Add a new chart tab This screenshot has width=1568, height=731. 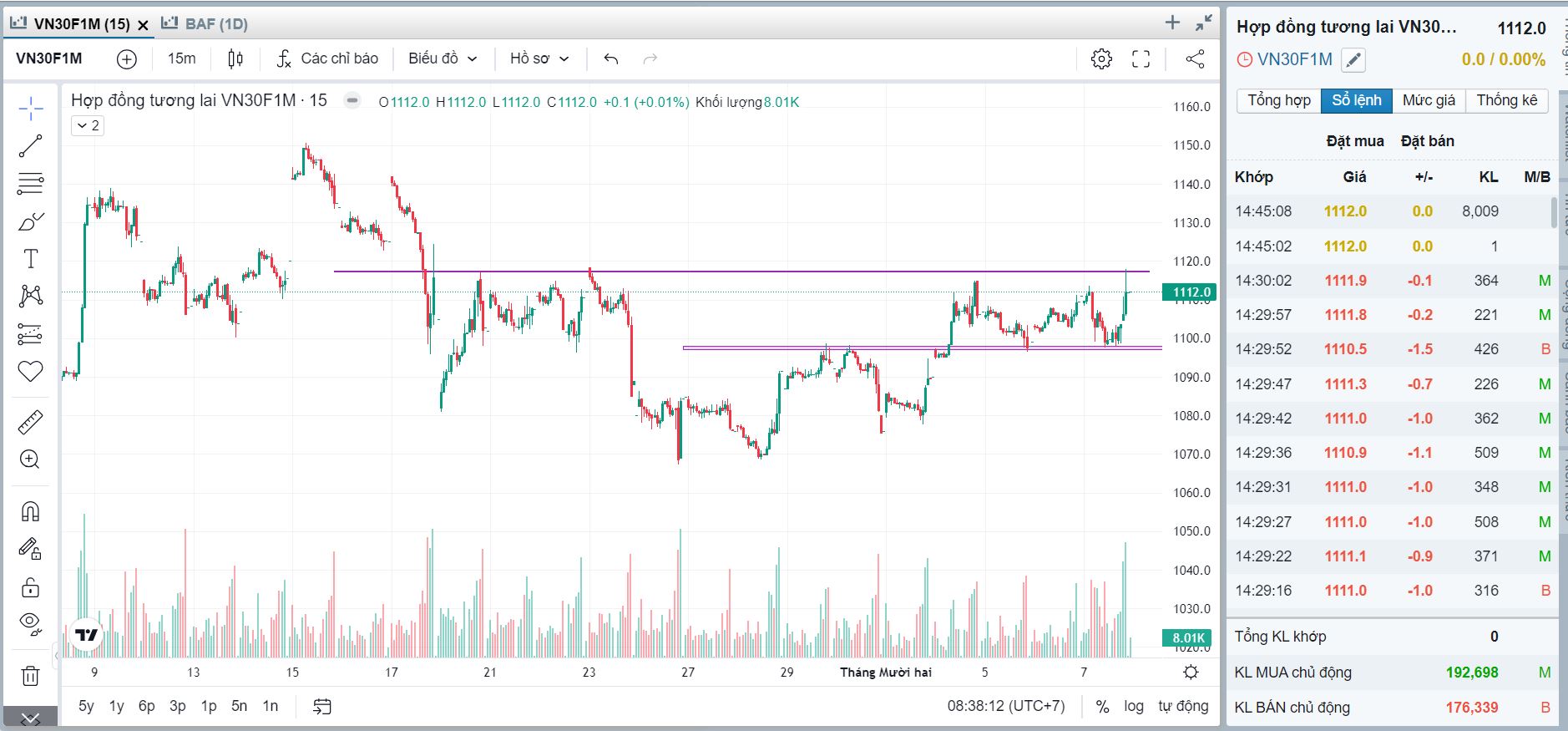click(1172, 23)
